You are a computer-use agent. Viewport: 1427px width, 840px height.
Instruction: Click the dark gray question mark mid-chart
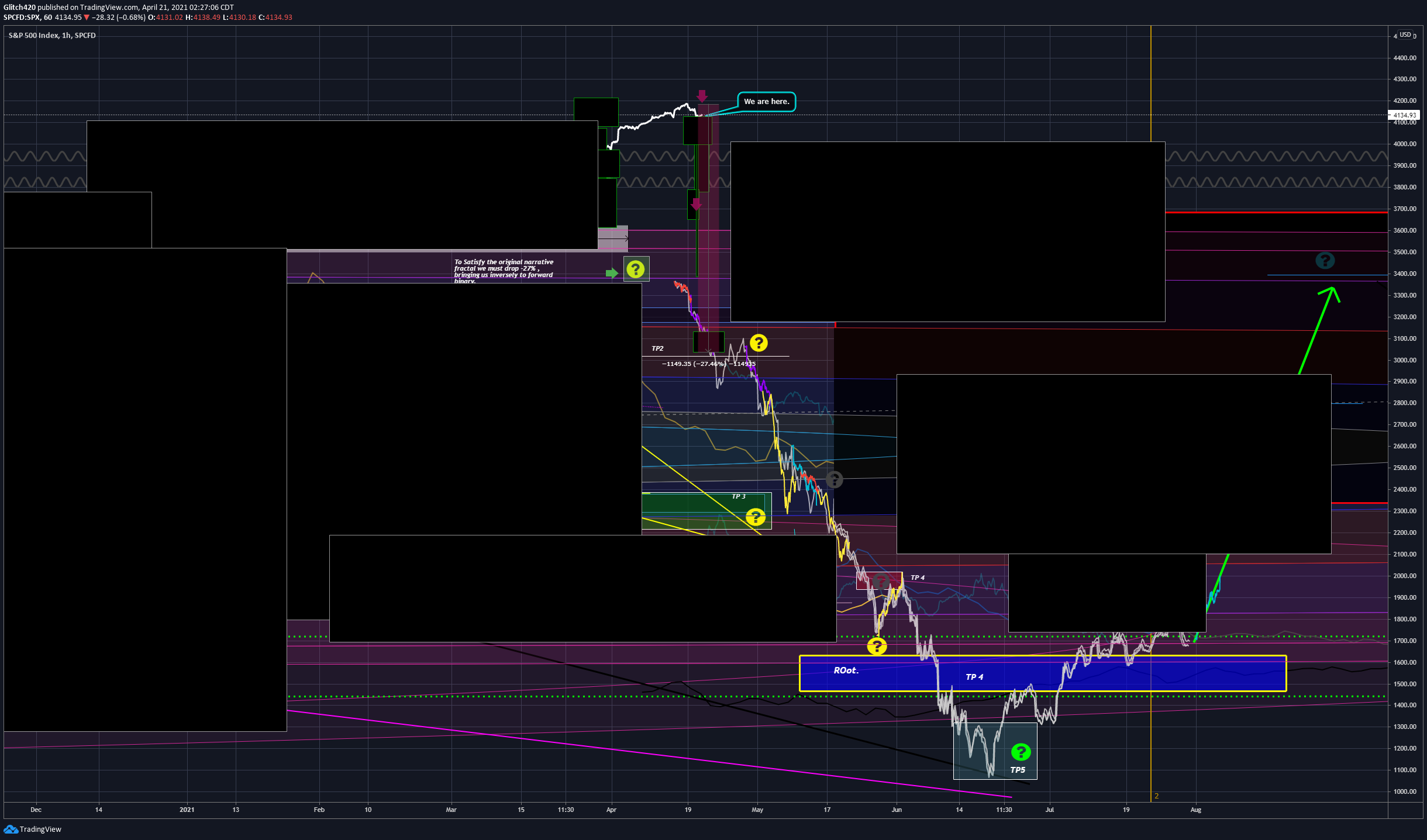(x=835, y=480)
